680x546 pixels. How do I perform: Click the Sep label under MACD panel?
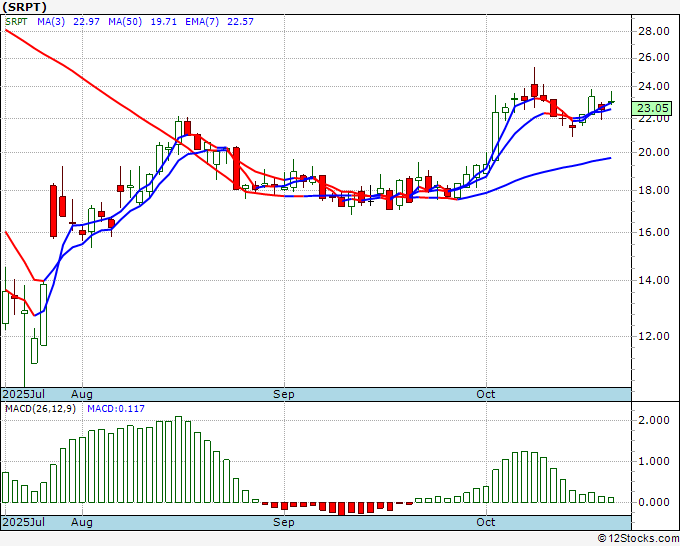(x=284, y=522)
